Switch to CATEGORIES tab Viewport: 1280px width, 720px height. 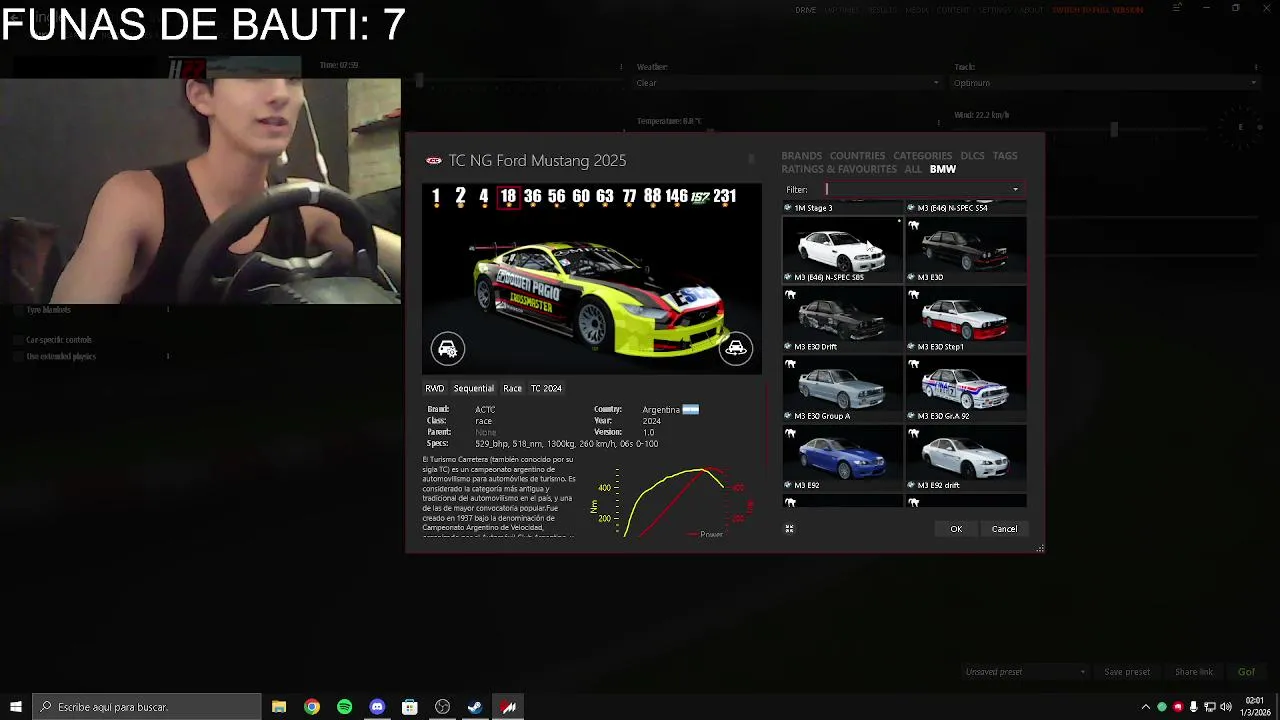click(922, 156)
